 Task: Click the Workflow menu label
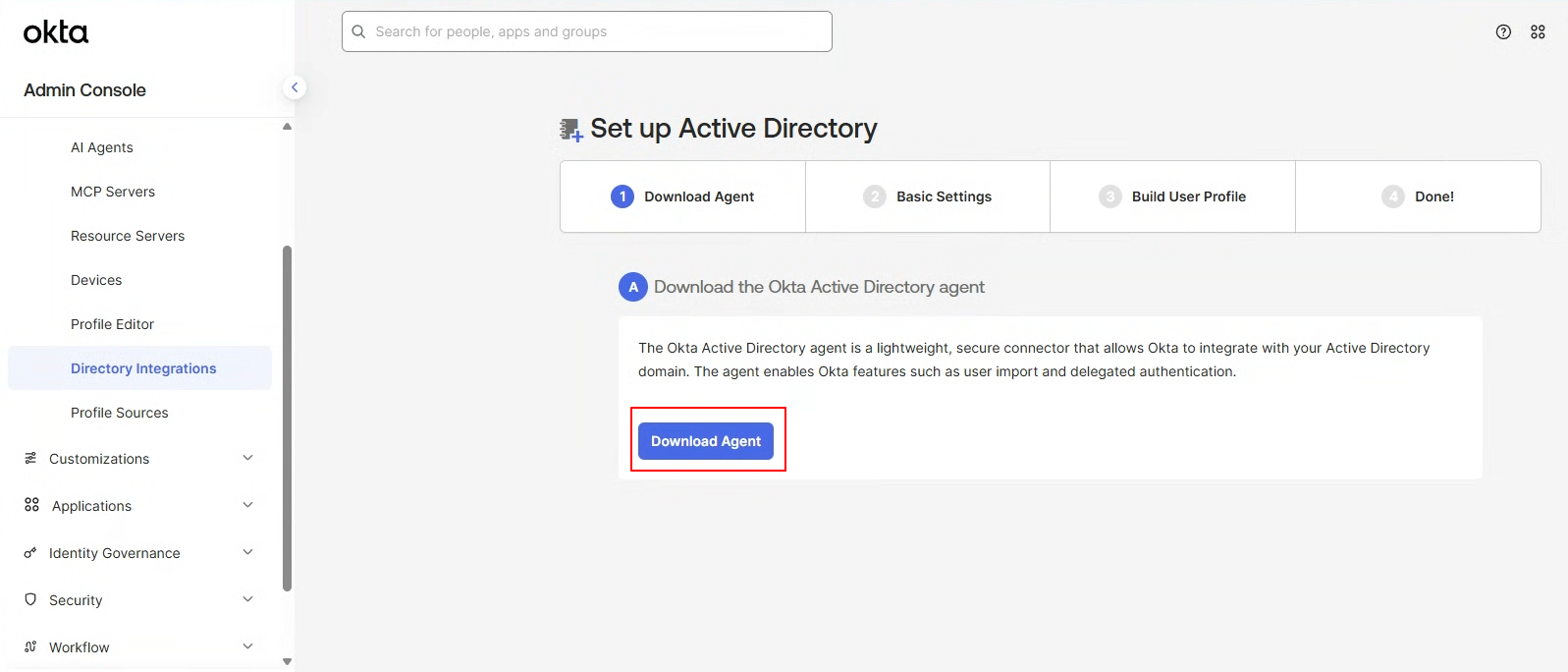pyautogui.click(x=80, y=647)
